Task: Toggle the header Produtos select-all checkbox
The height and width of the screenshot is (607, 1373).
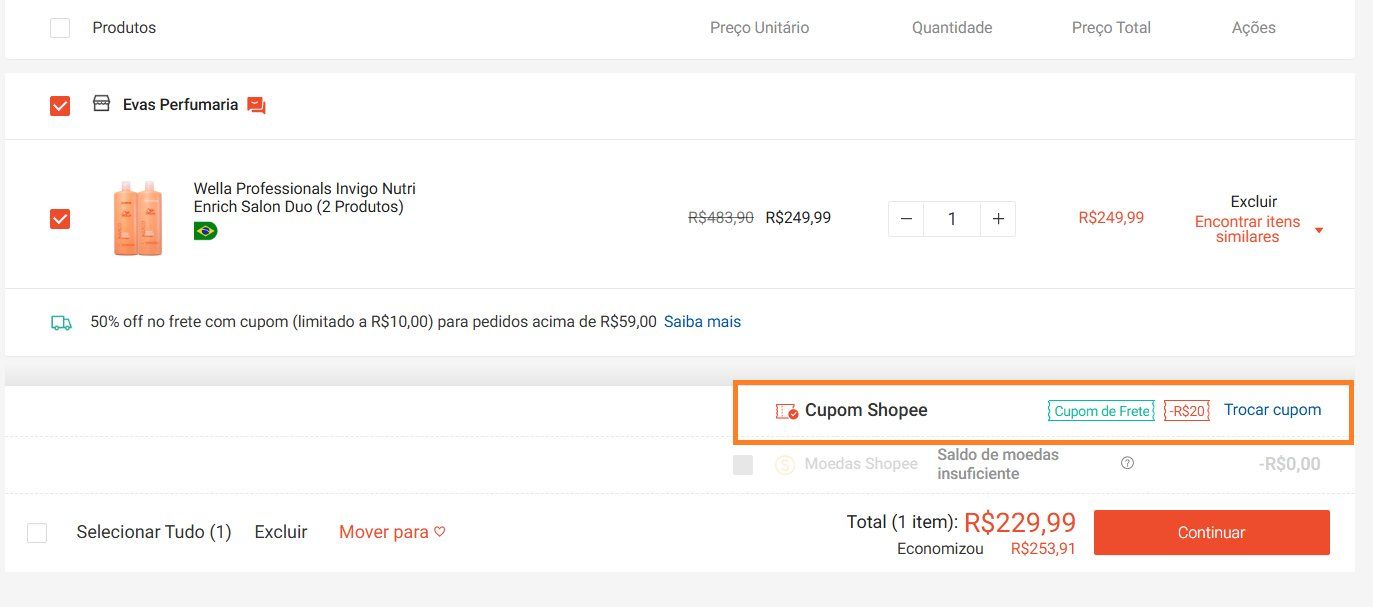Action: 60,28
